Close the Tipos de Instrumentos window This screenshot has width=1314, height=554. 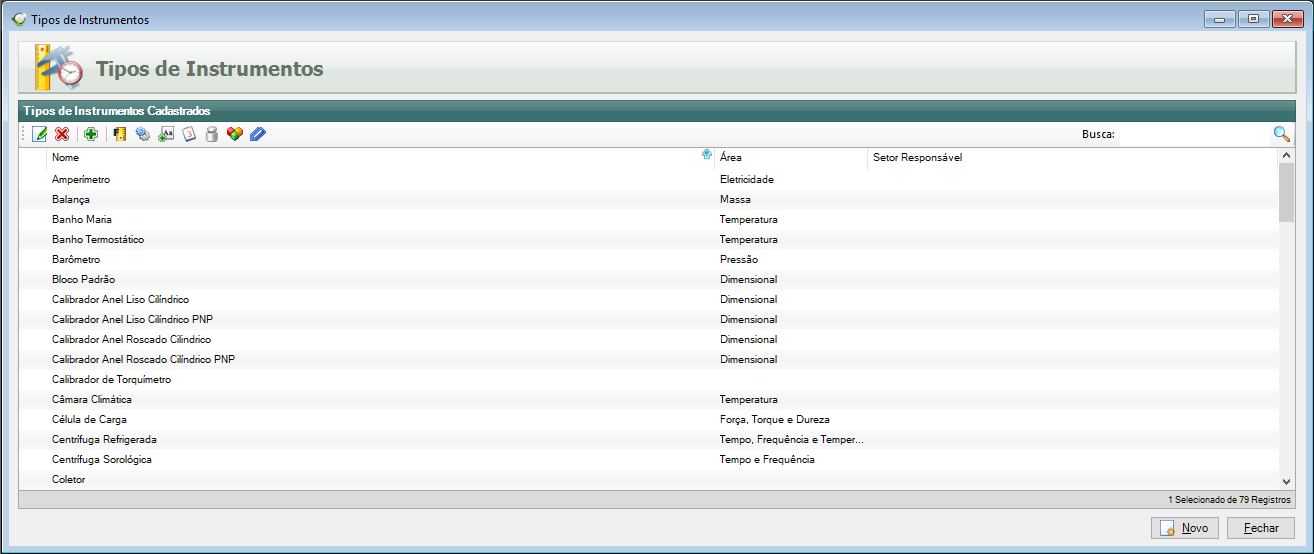pyautogui.click(x=1287, y=19)
